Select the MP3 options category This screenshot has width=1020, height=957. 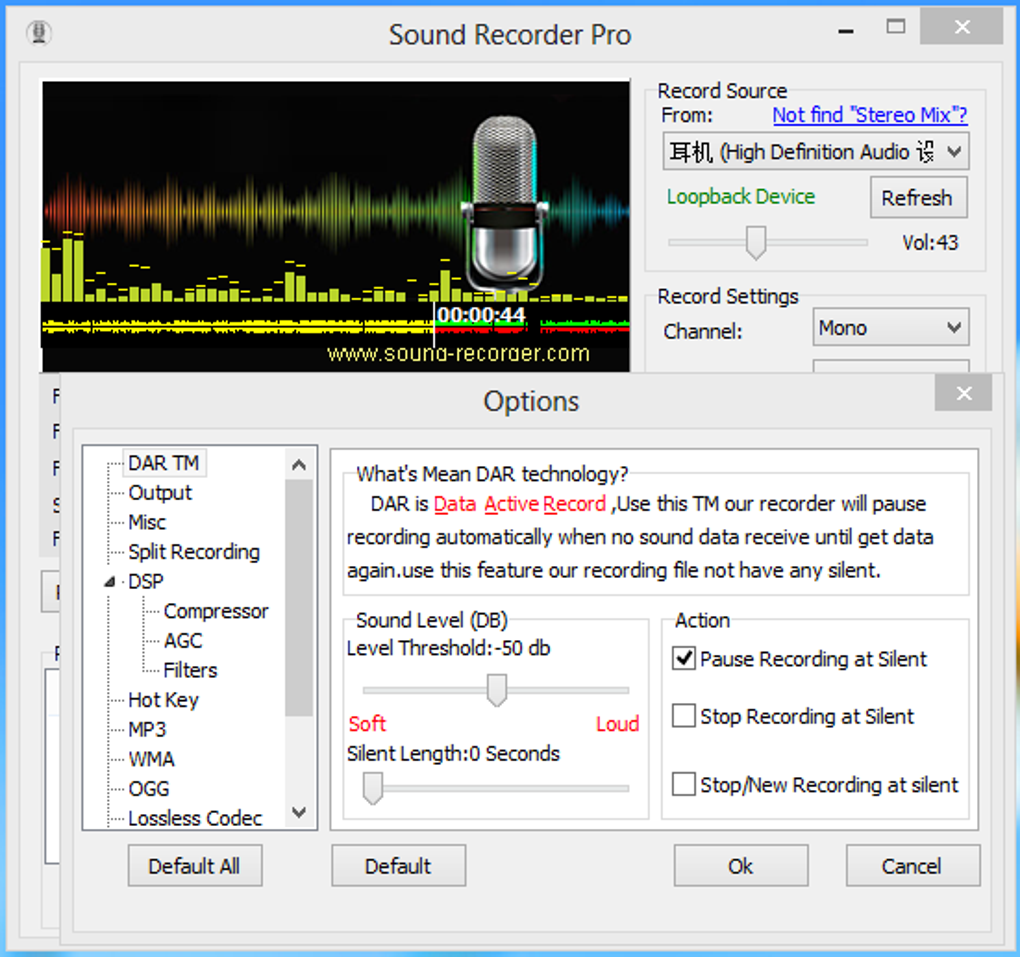click(x=147, y=729)
